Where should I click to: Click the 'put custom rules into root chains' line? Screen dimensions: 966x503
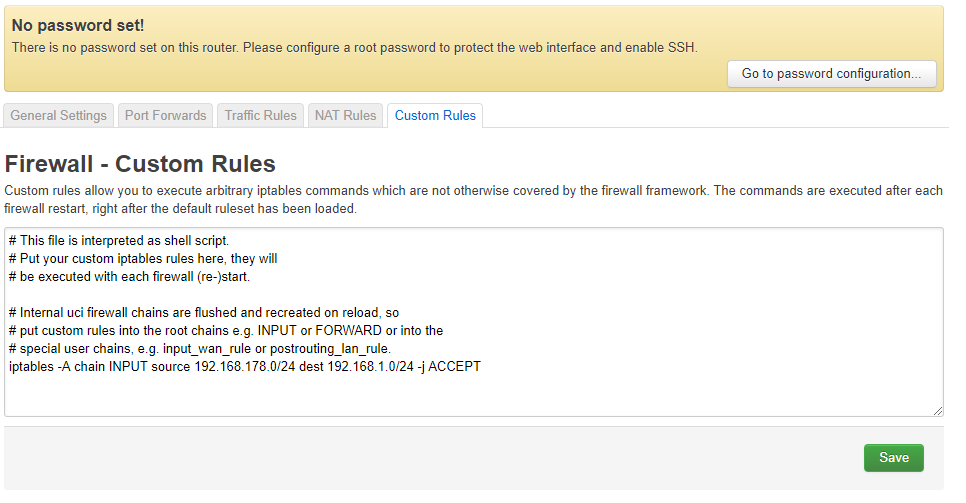225,330
